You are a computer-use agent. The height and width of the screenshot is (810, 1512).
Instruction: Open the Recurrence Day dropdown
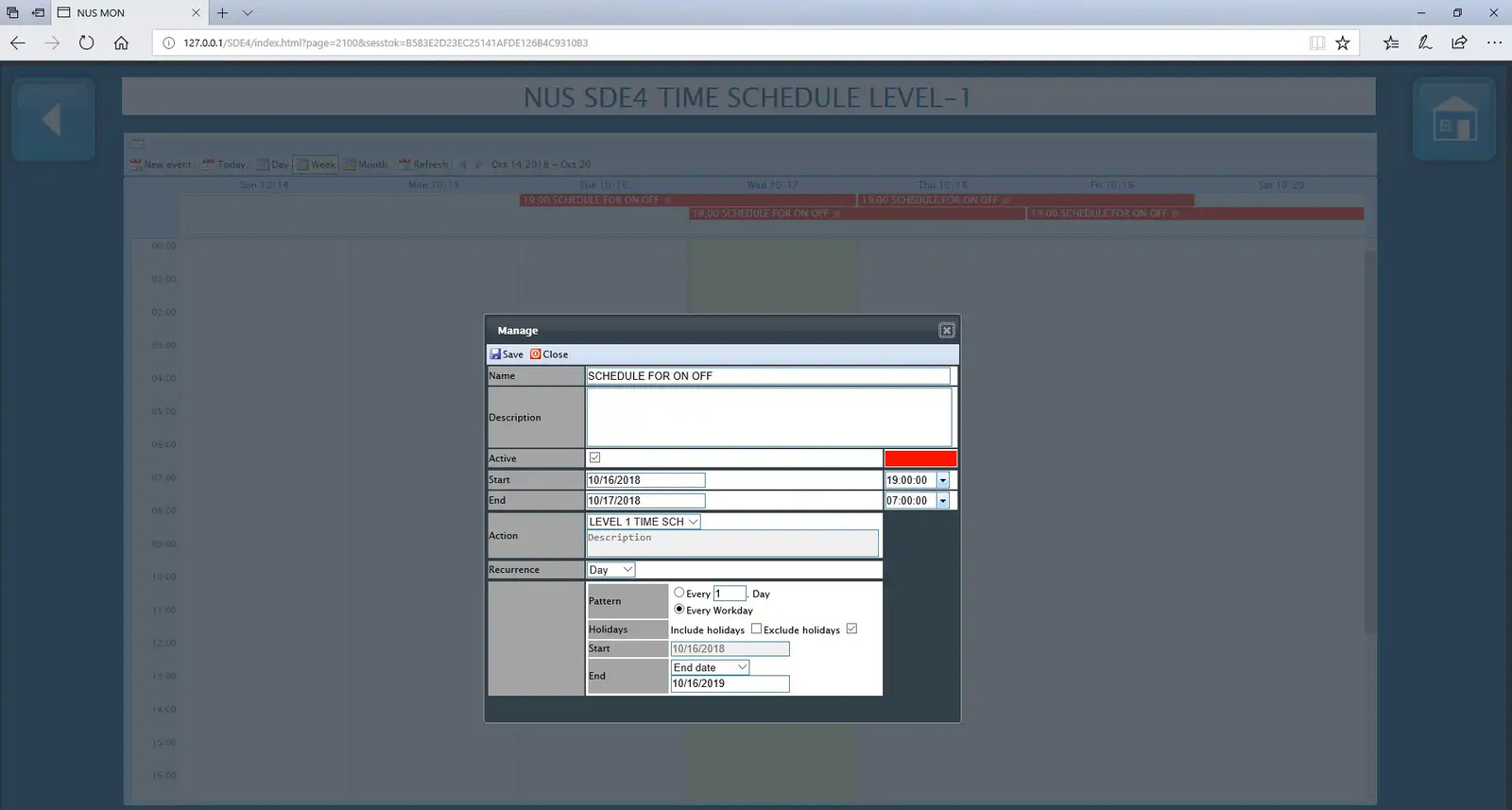(627, 570)
